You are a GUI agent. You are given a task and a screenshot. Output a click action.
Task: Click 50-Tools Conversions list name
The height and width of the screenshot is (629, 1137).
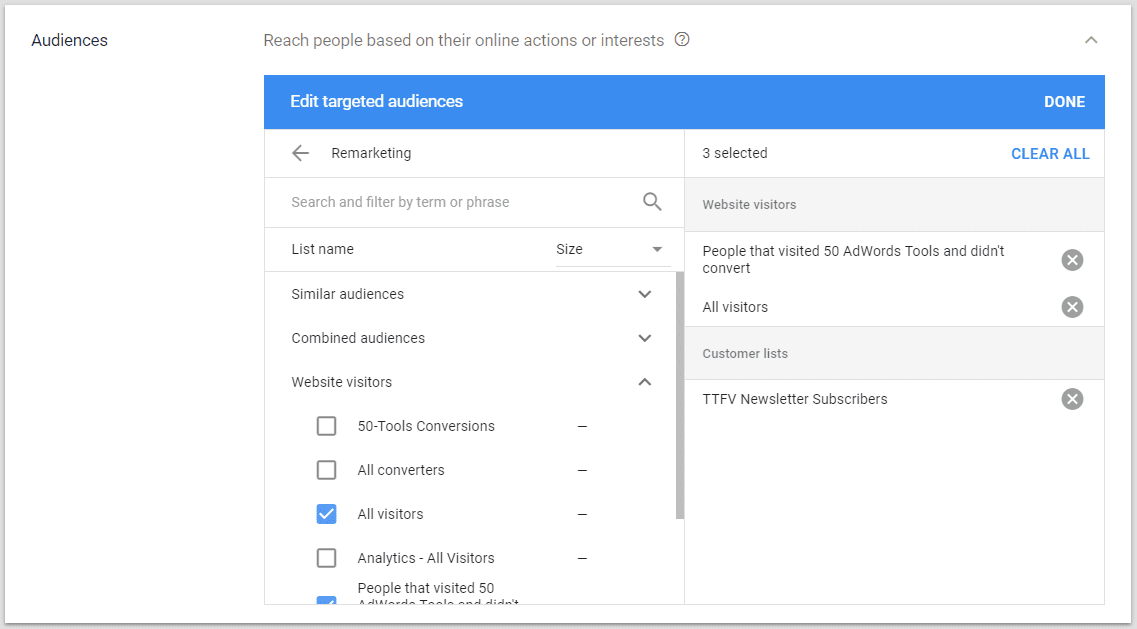[x=426, y=426]
